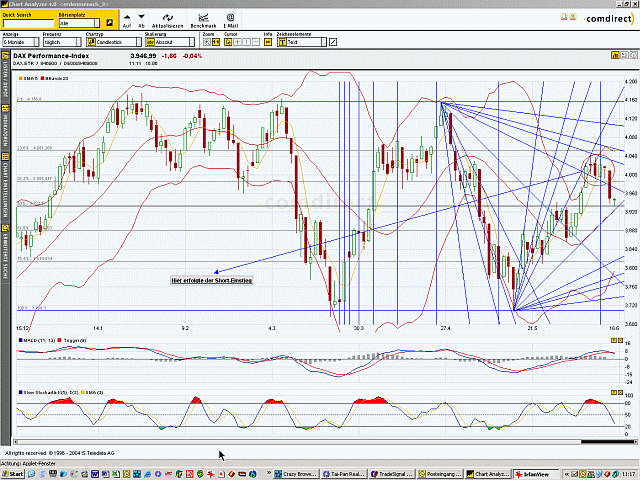640x480 pixels.
Task: Open the Erweiterte Suche vertical sidebar tab
Action: 5,251
